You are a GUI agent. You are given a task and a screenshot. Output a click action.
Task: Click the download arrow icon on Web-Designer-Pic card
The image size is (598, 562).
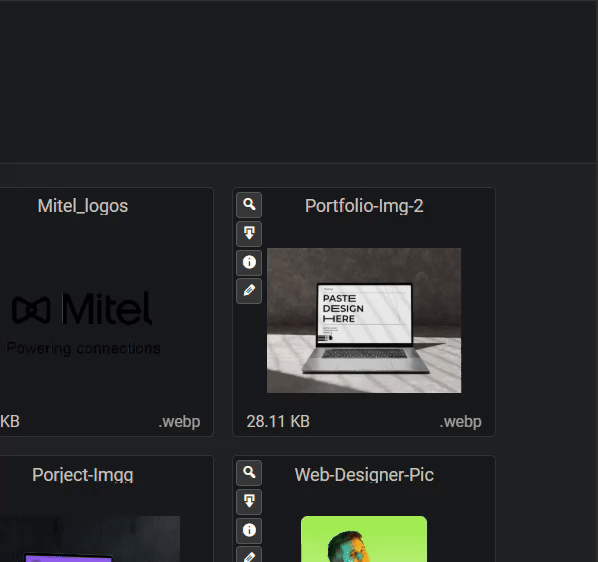click(249, 501)
